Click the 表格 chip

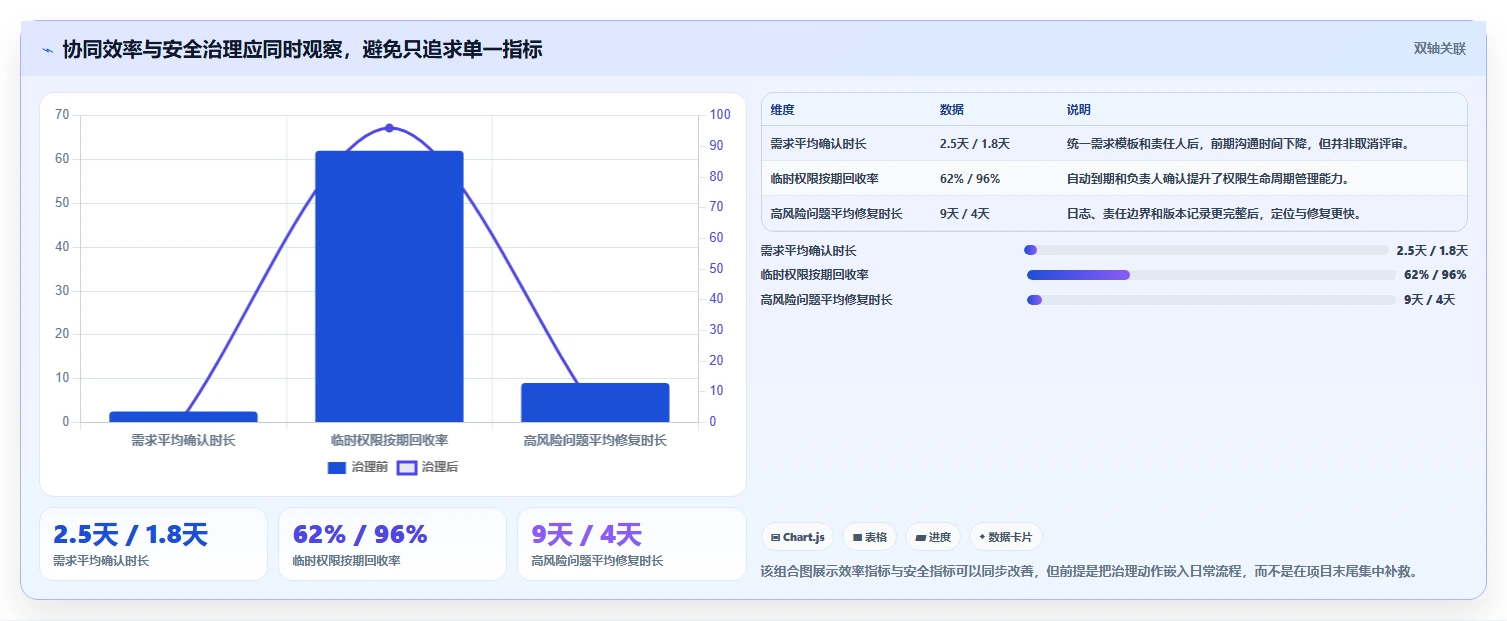click(869, 537)
